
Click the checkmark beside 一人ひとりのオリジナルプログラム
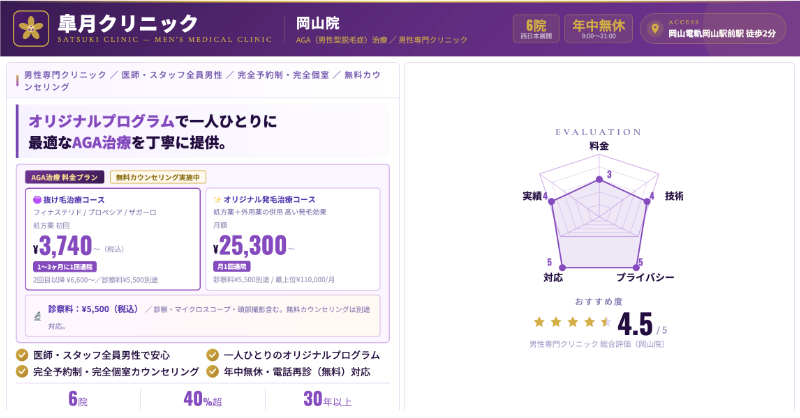click(212, 355)
